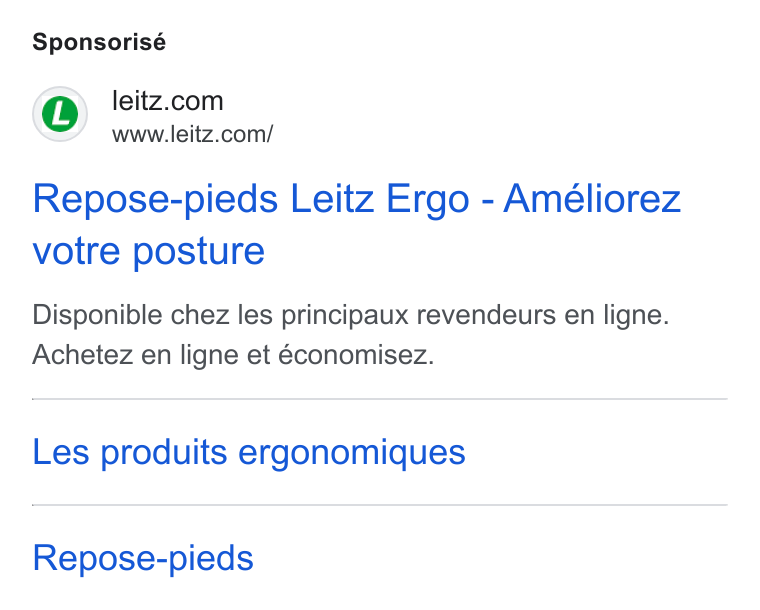The image size is (760, 610).
Task: Click the 'Sponsorisé' label
Action: click(x=99, y=42)
